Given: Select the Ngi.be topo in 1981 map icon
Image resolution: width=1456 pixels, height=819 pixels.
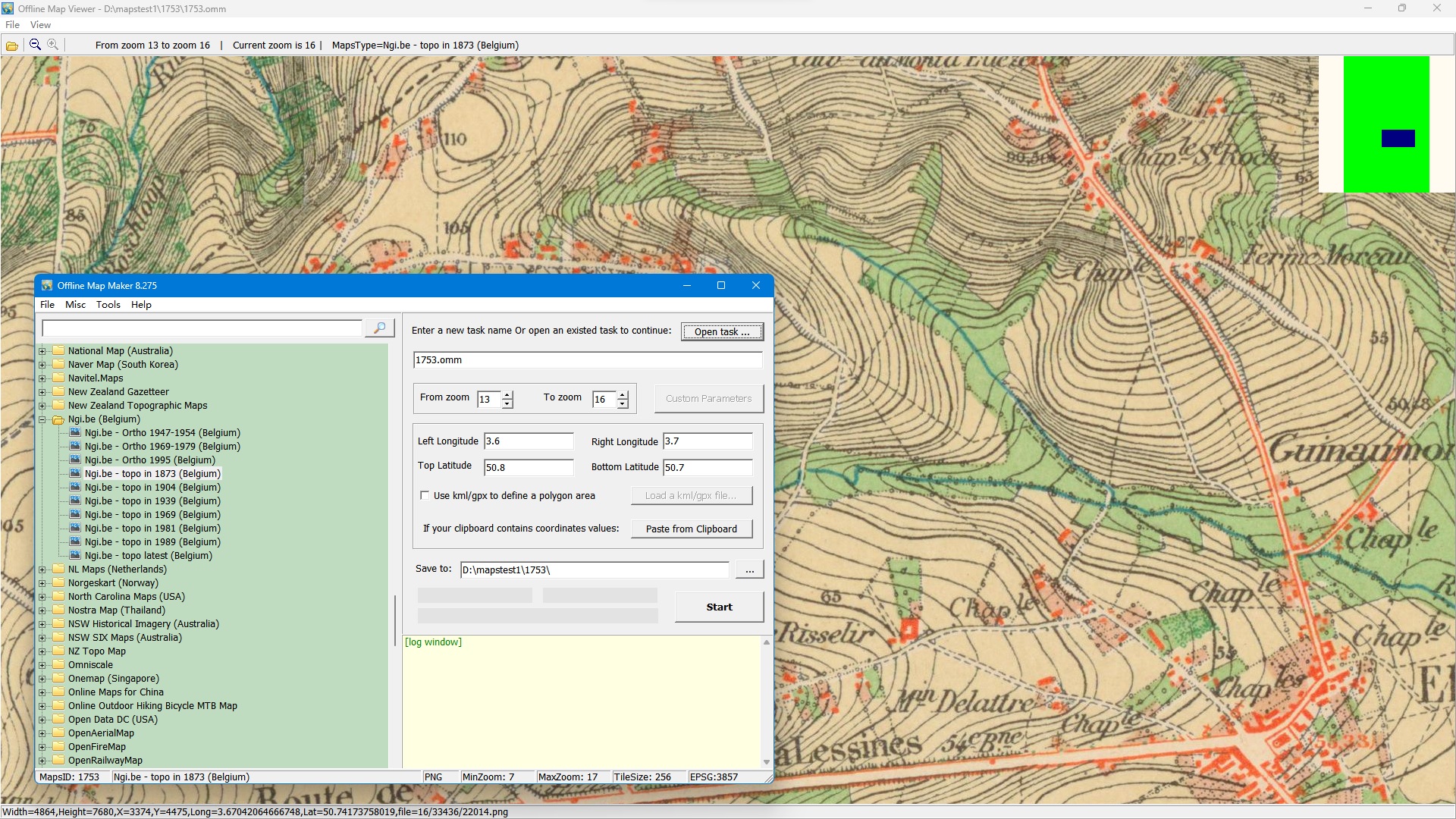Looking at the screenshot, I should point(75,528).
